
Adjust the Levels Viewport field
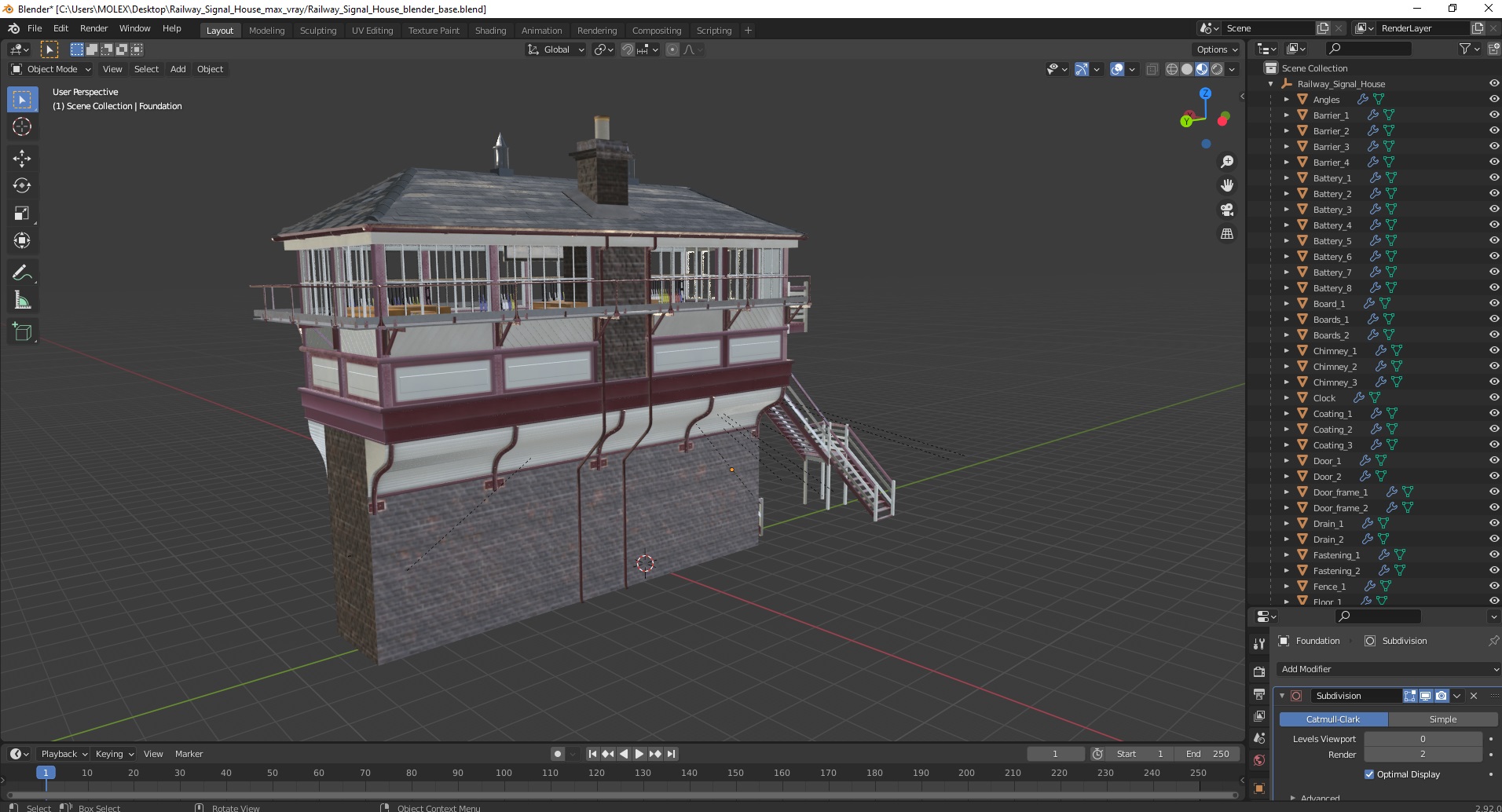point(1423,739)
